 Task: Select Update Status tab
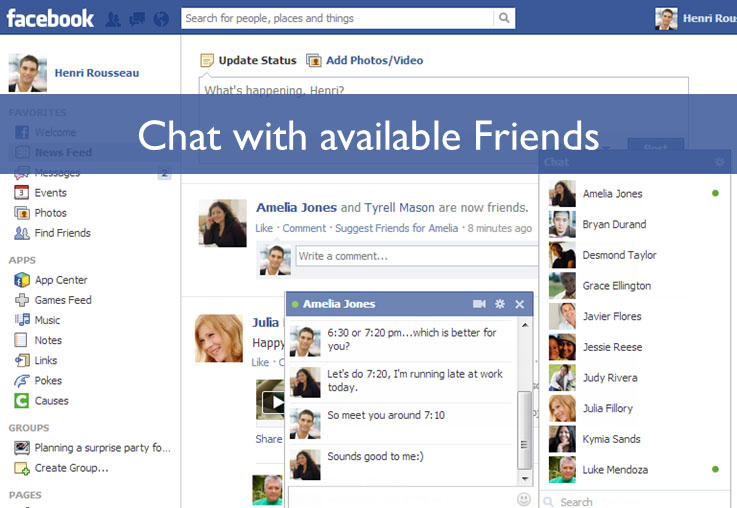257,60
